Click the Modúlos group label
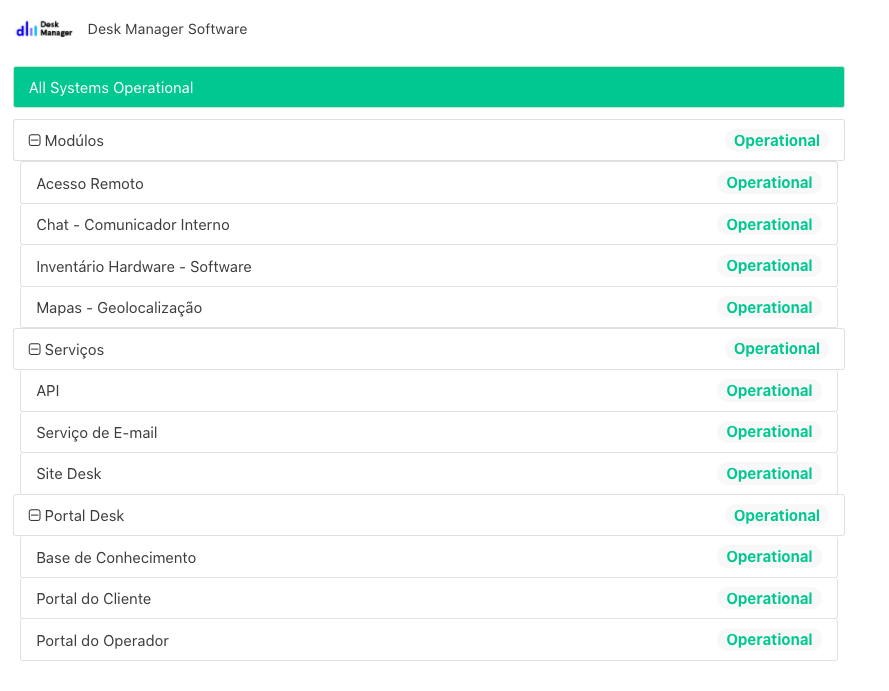Image resolution: width=889 pixels, height=691 pixels. click(74, 141)
